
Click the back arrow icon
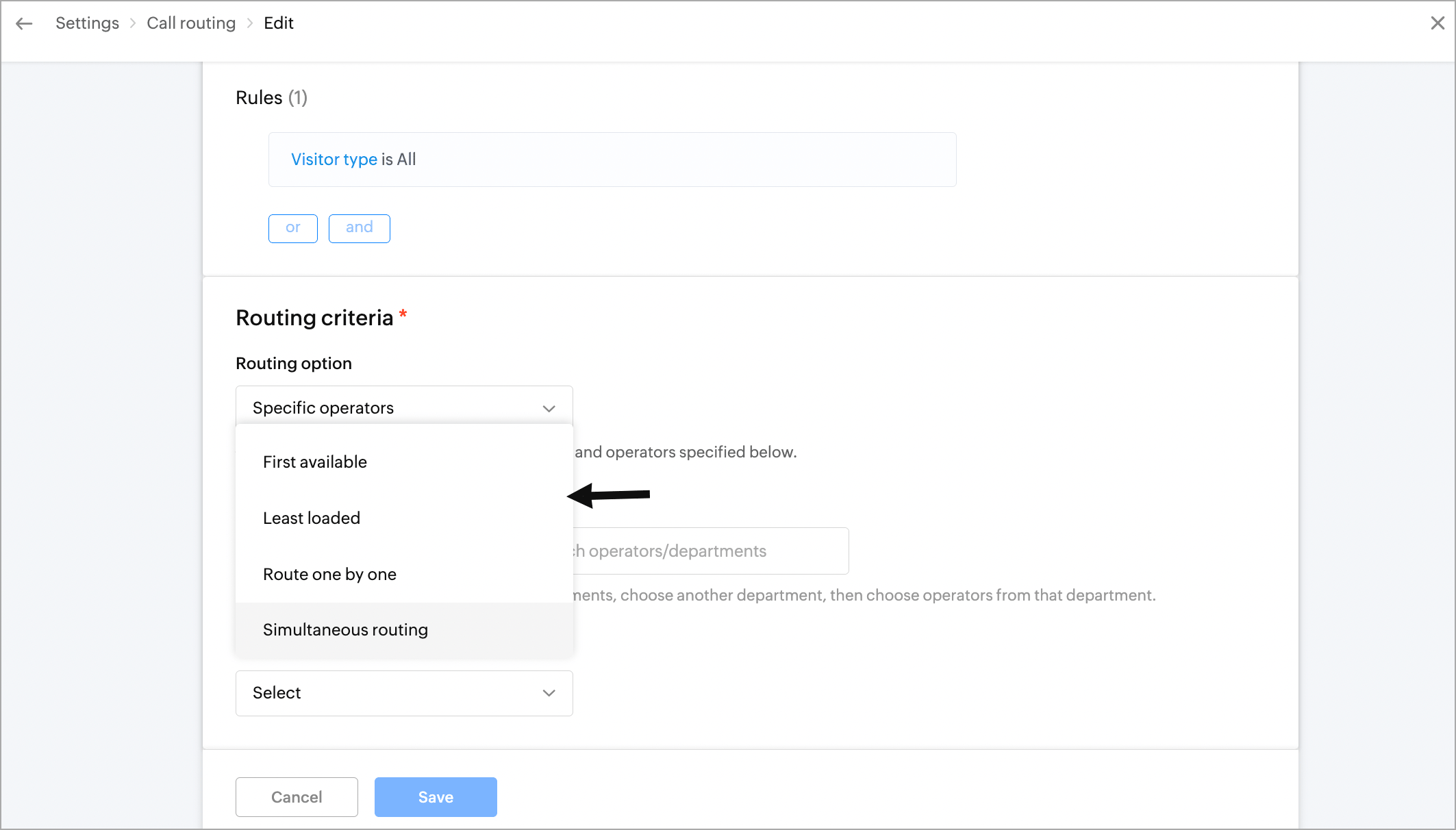pyautogui.click(x=24, y=24)
